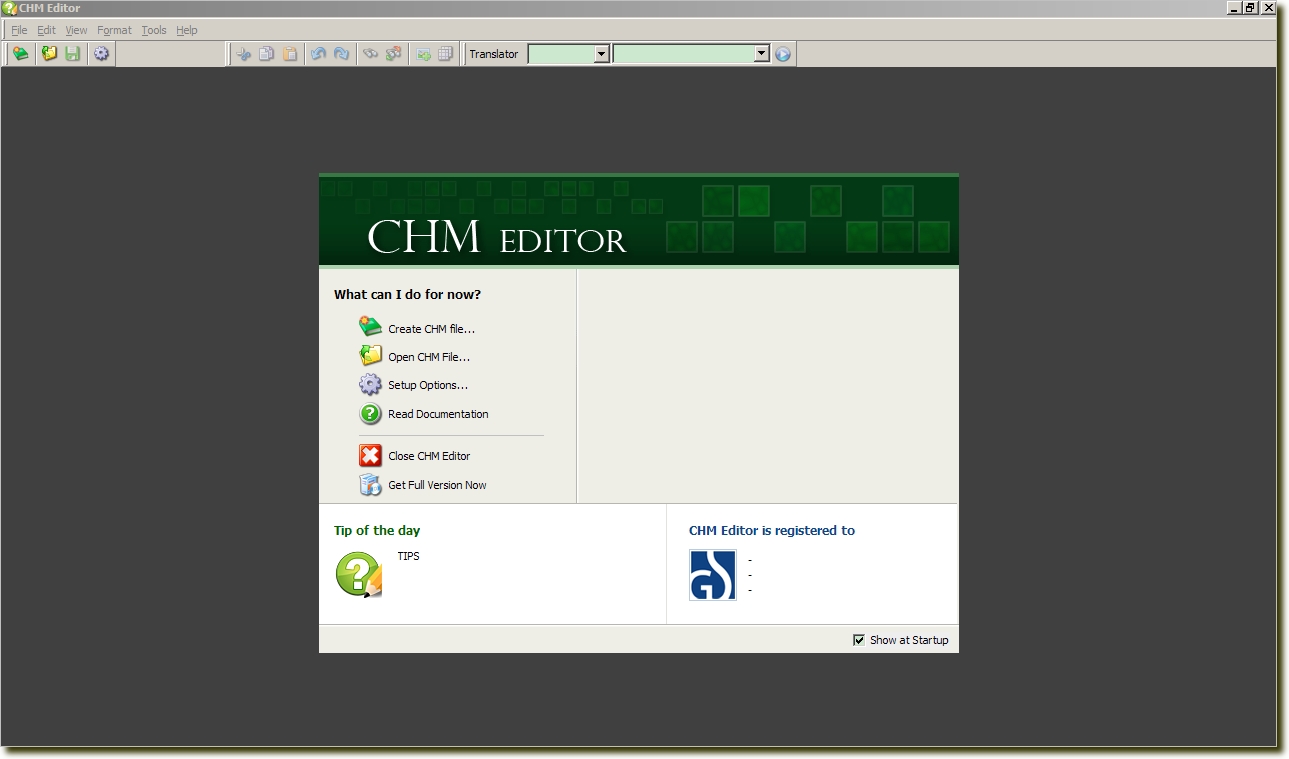
Task: Click the blue registration logo thumbnail
Action: tap(713, 575)
